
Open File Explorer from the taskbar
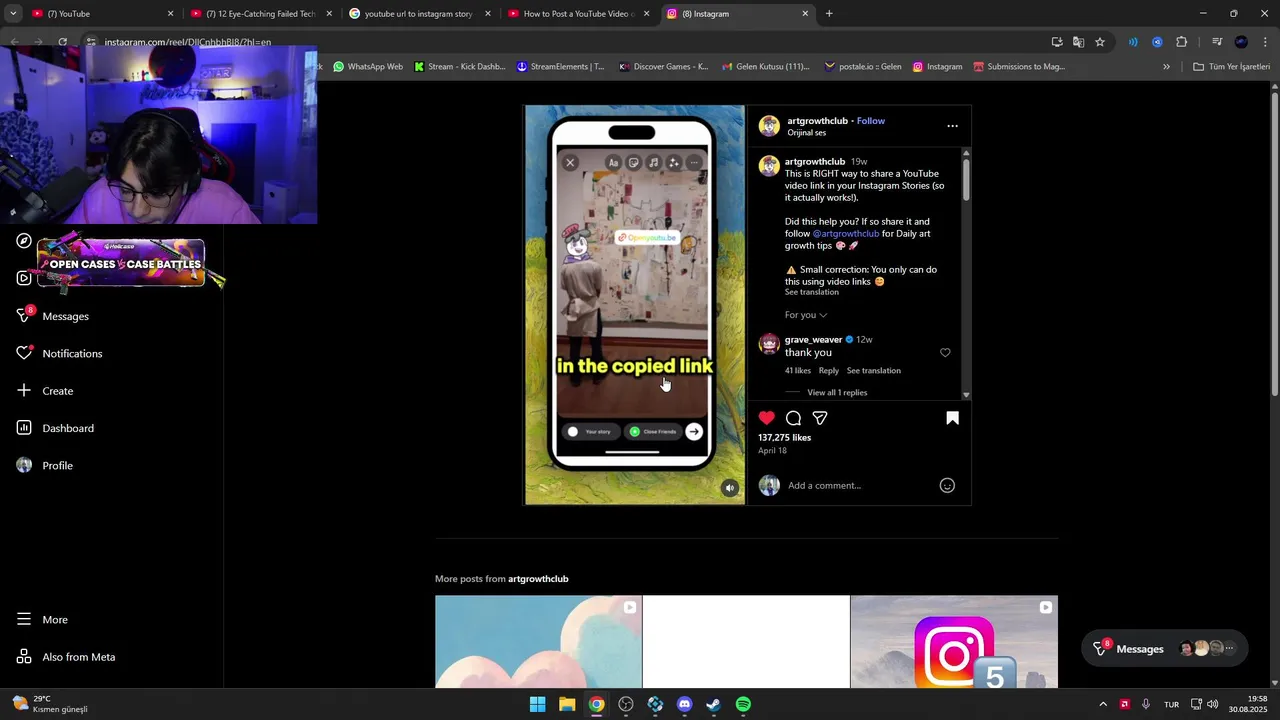point(567,704)
